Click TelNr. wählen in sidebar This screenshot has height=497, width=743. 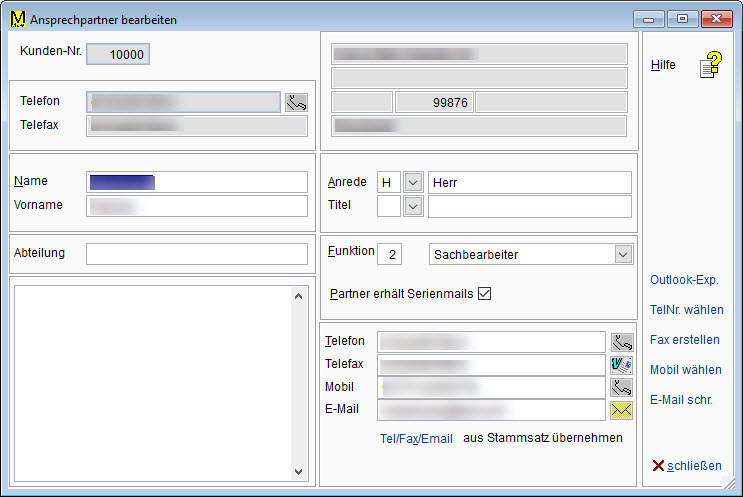coord(686,310)
